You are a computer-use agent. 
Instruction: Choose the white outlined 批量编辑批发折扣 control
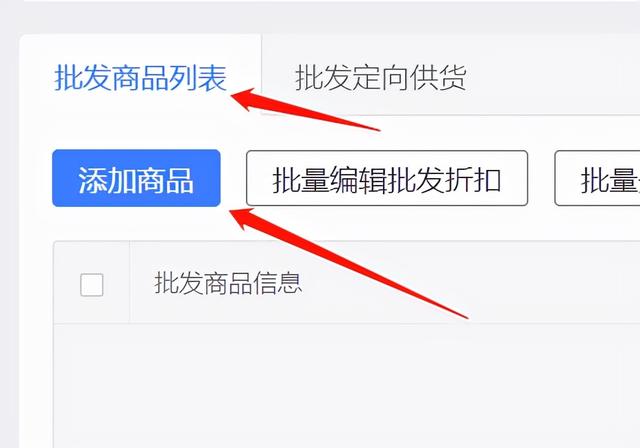coord(387,178)
